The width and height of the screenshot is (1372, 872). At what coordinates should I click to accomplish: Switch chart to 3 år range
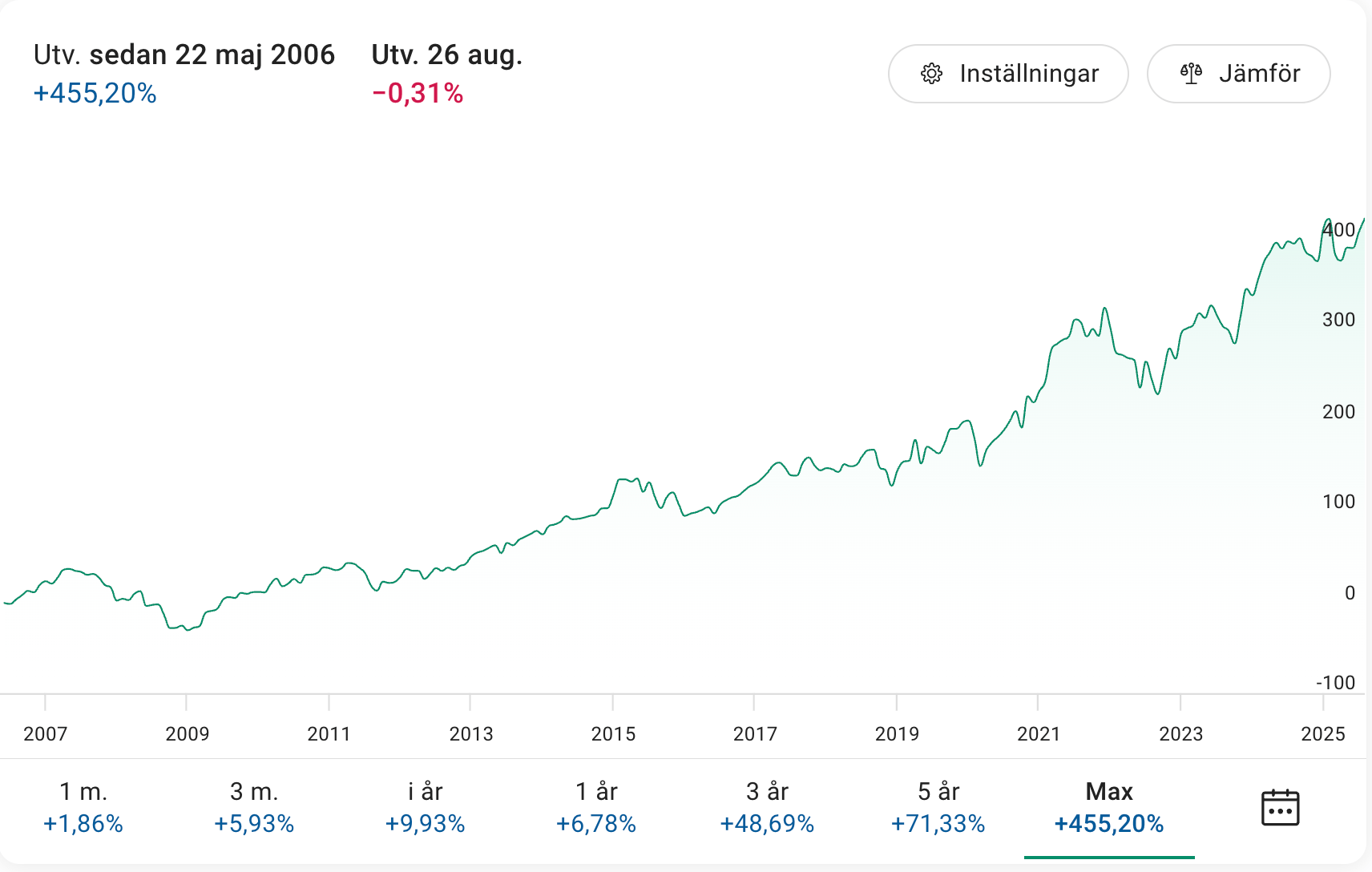(x=767, y=807)
